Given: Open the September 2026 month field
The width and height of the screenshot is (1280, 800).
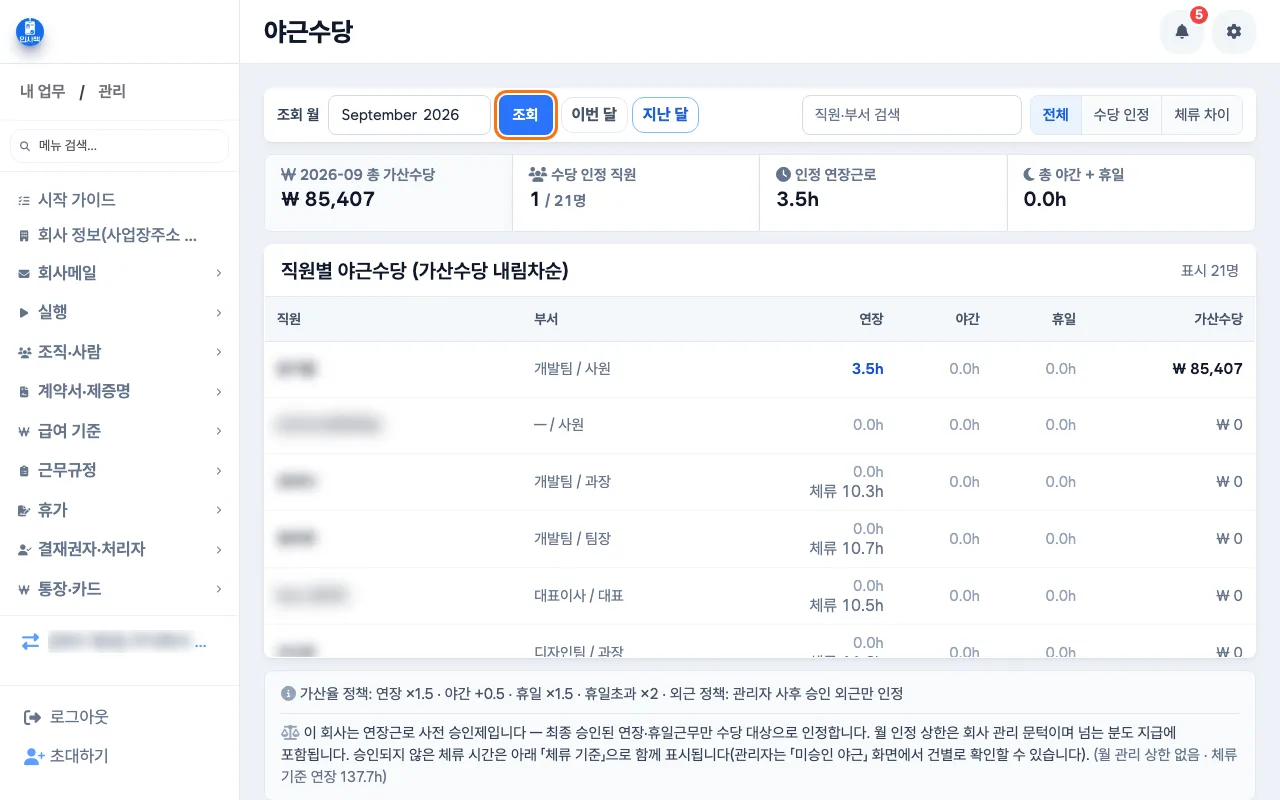Looking at the screenshot, I should (x=409, y=115).
